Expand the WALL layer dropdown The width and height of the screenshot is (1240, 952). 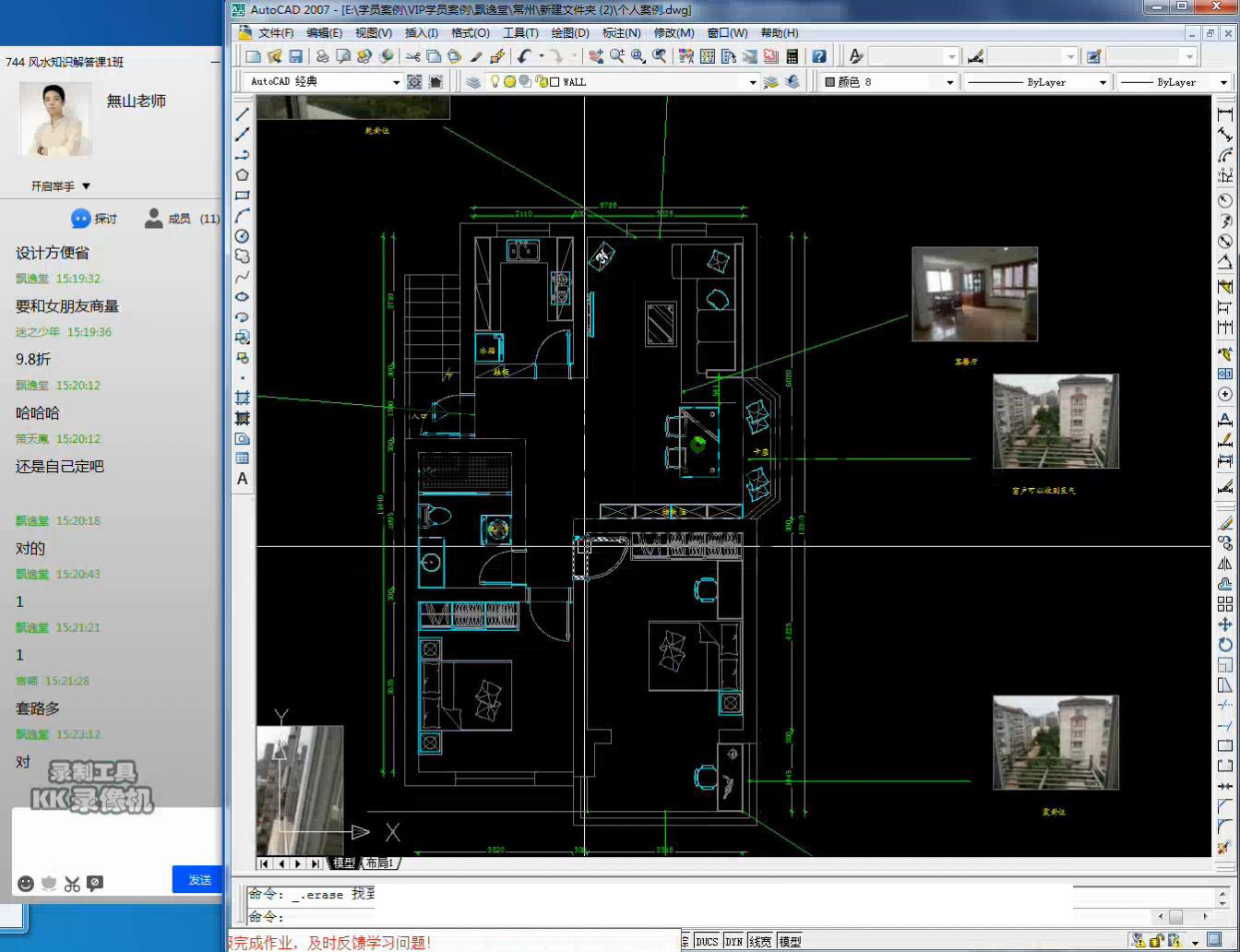pyautogui.click(x=752, y=82)
